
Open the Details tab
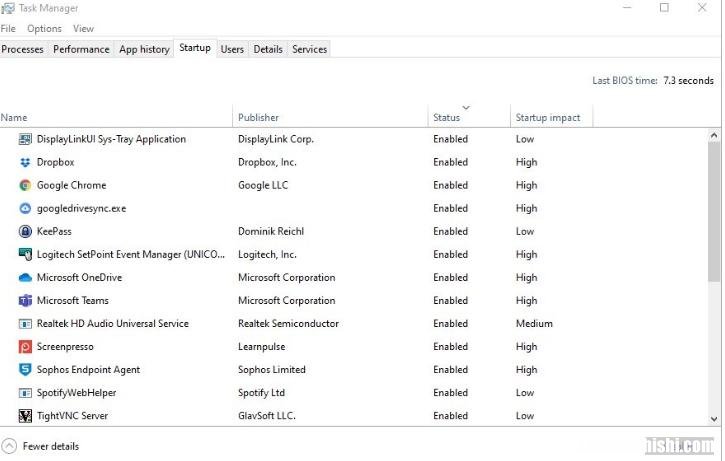tap(268, 49)
